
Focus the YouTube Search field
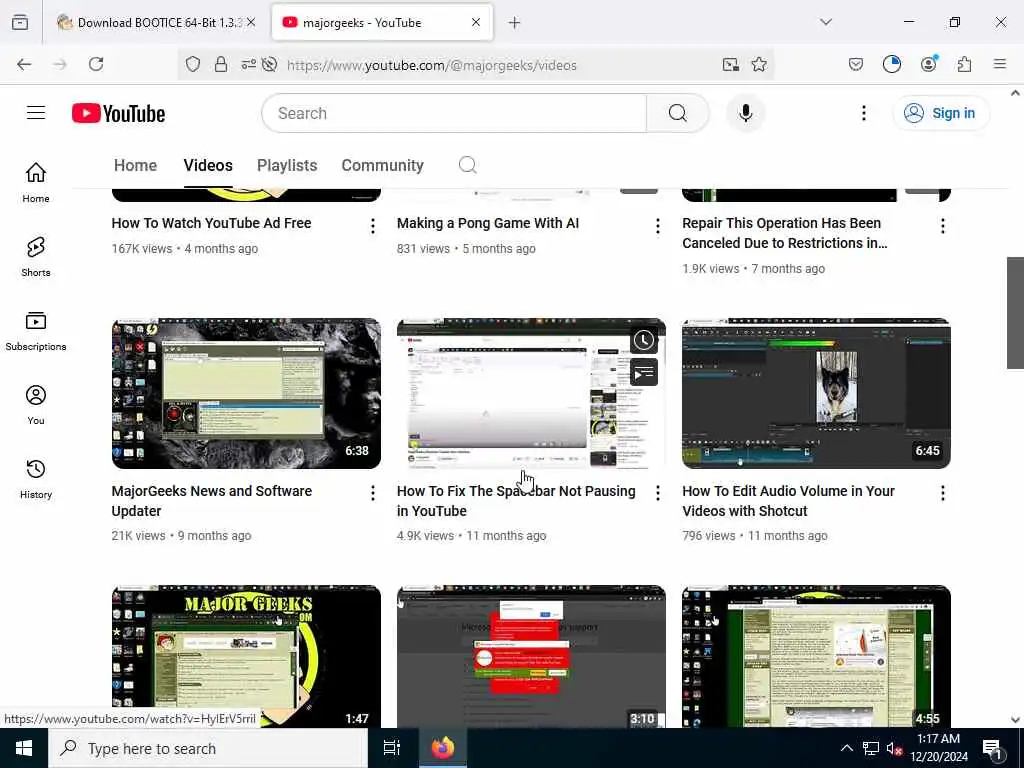(454, 113)
